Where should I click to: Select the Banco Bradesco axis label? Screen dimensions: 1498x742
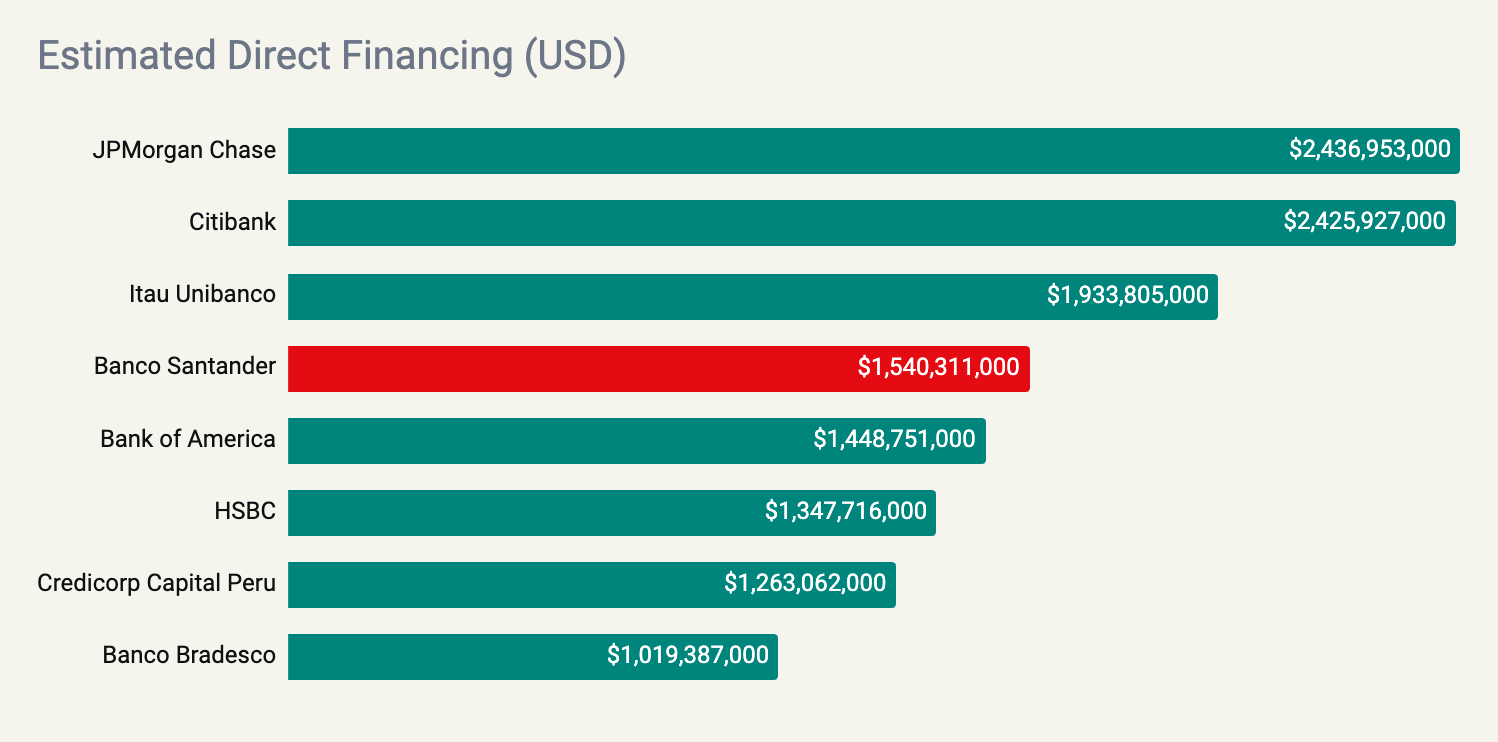click(x=189, y=655)
